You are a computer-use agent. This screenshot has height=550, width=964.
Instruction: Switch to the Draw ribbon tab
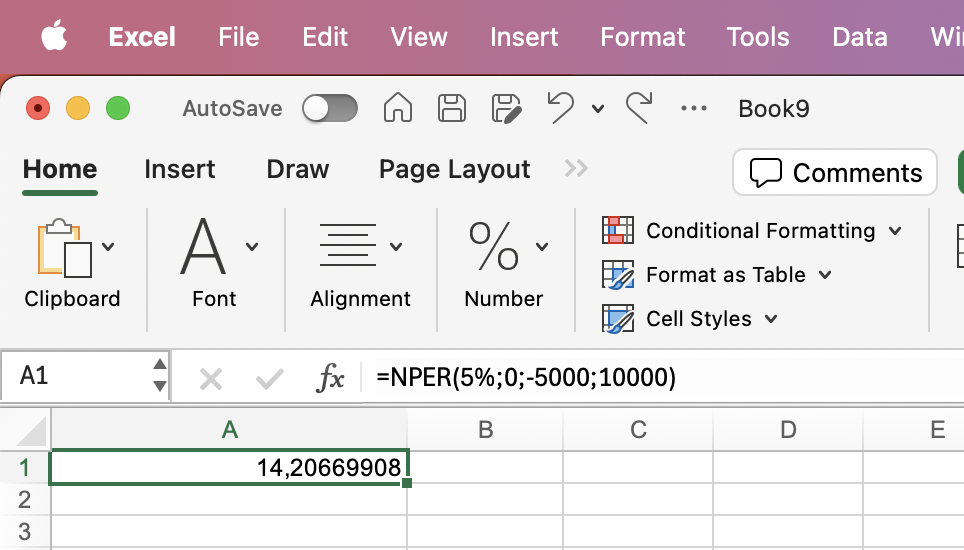tap(298, 169)
